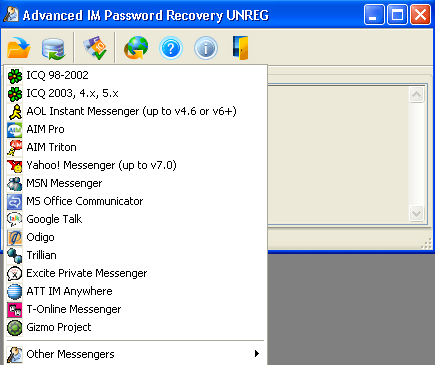Click the ICQ 2003 flower icon
435x365 pixels.
click(15, 94)
